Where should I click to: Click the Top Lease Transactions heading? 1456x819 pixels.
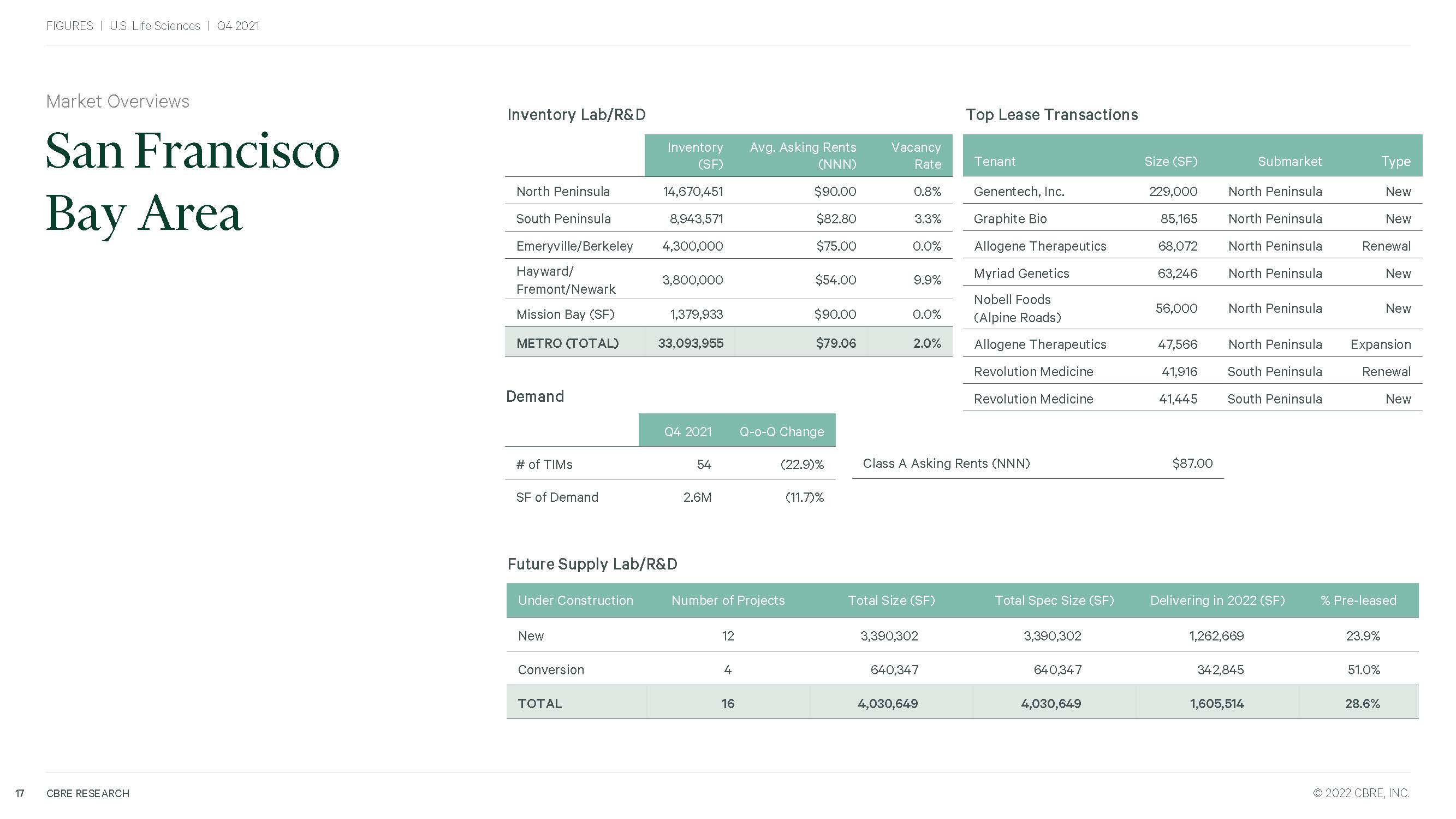[x=1051, y=115]
